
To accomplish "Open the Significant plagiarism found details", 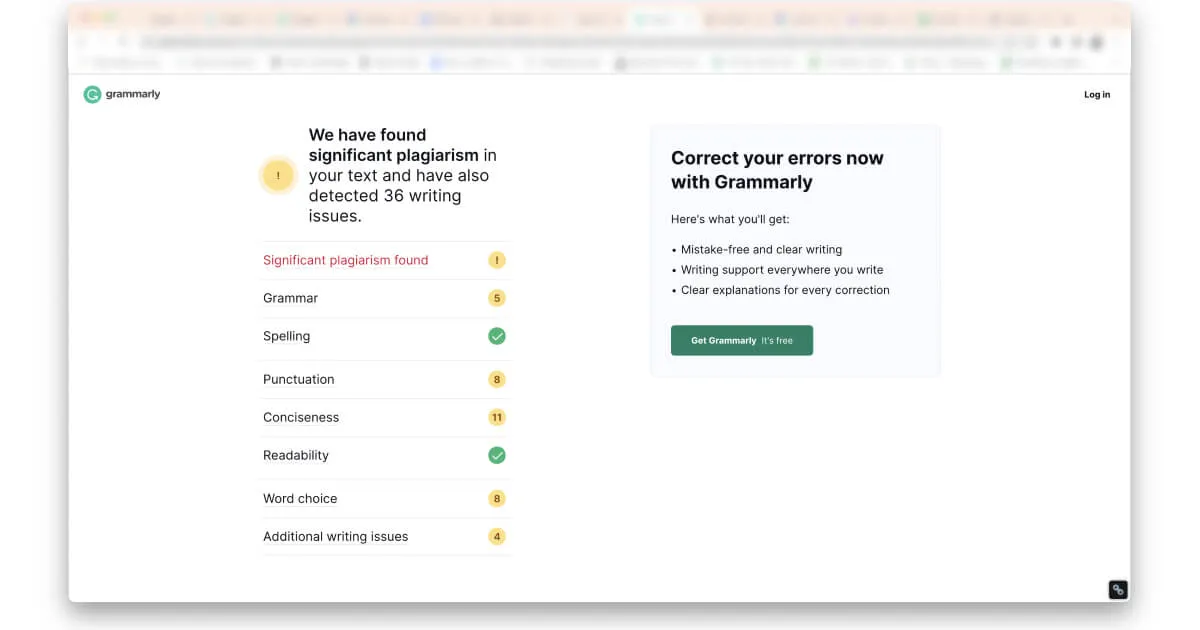I will coord(345,259).
